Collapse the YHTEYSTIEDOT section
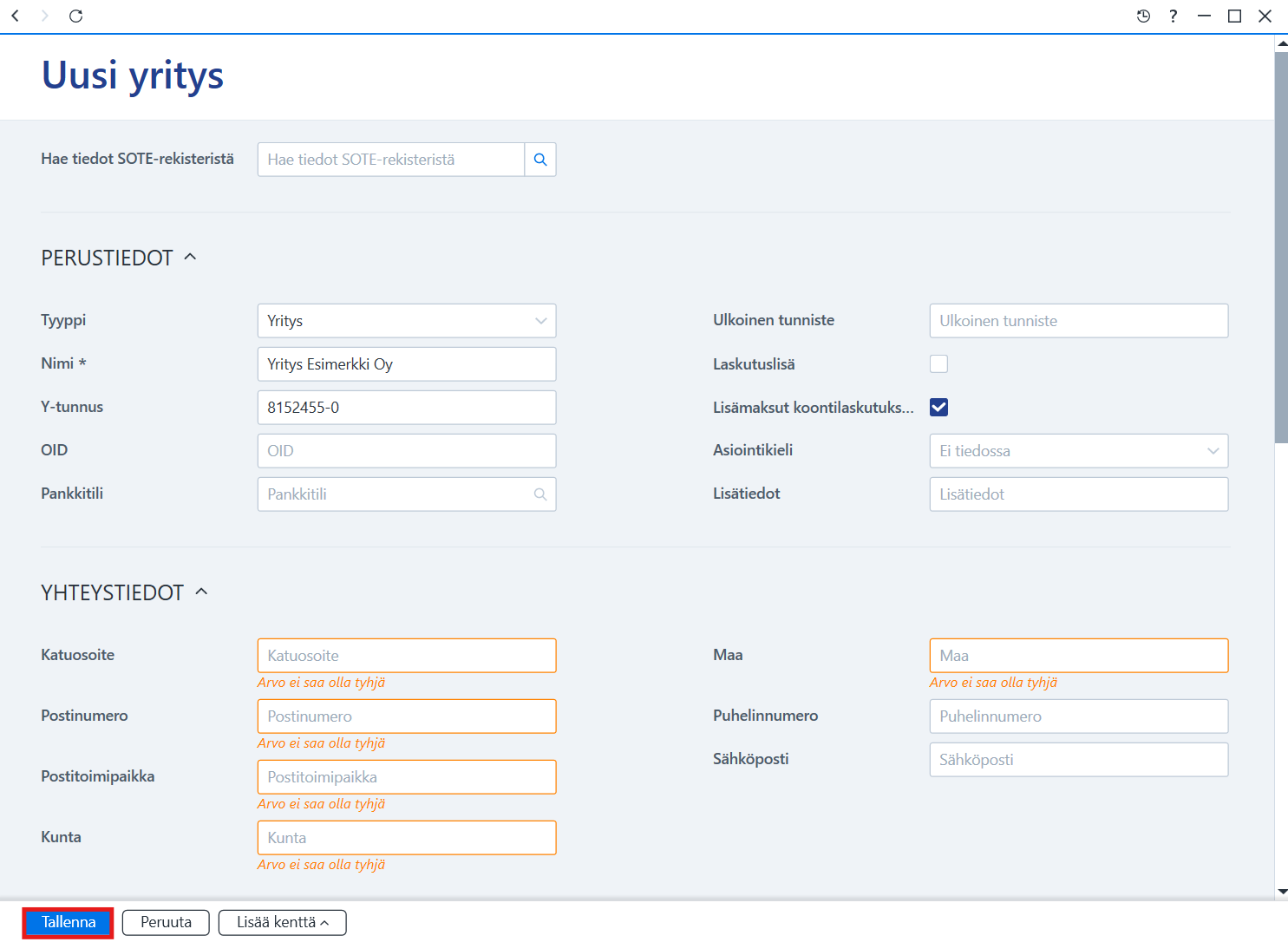This screenshot has width=1288, height=942. 201,592
